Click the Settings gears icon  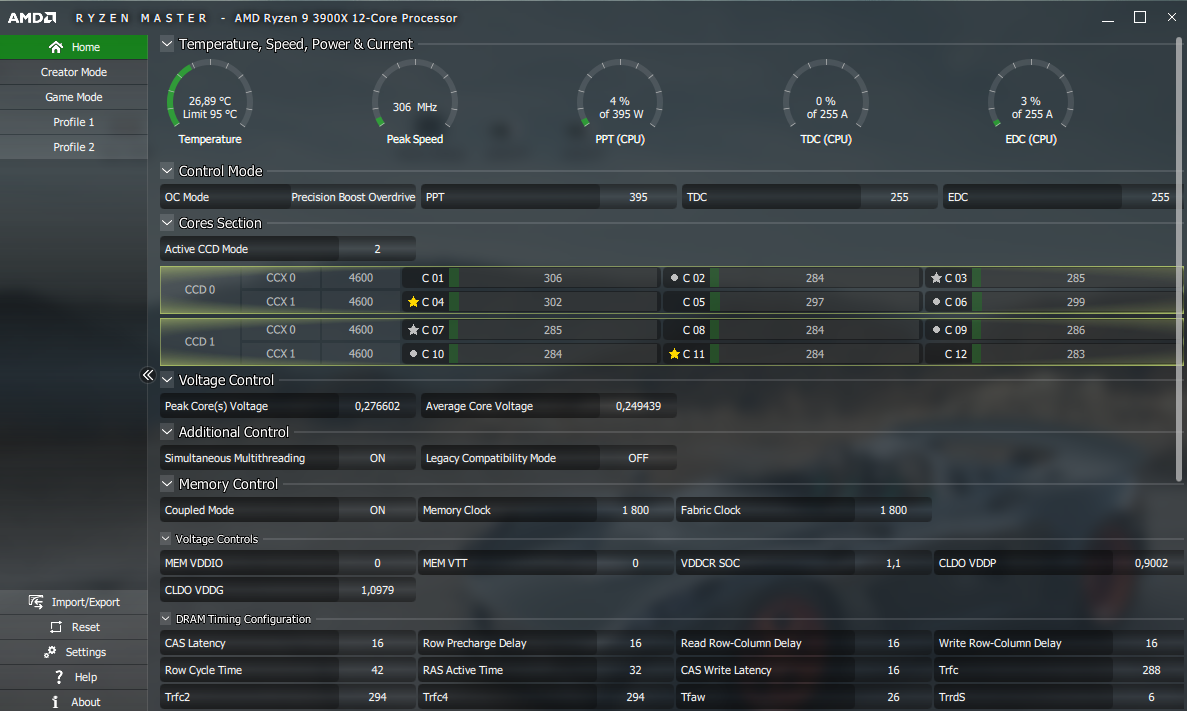coord(50,652)
